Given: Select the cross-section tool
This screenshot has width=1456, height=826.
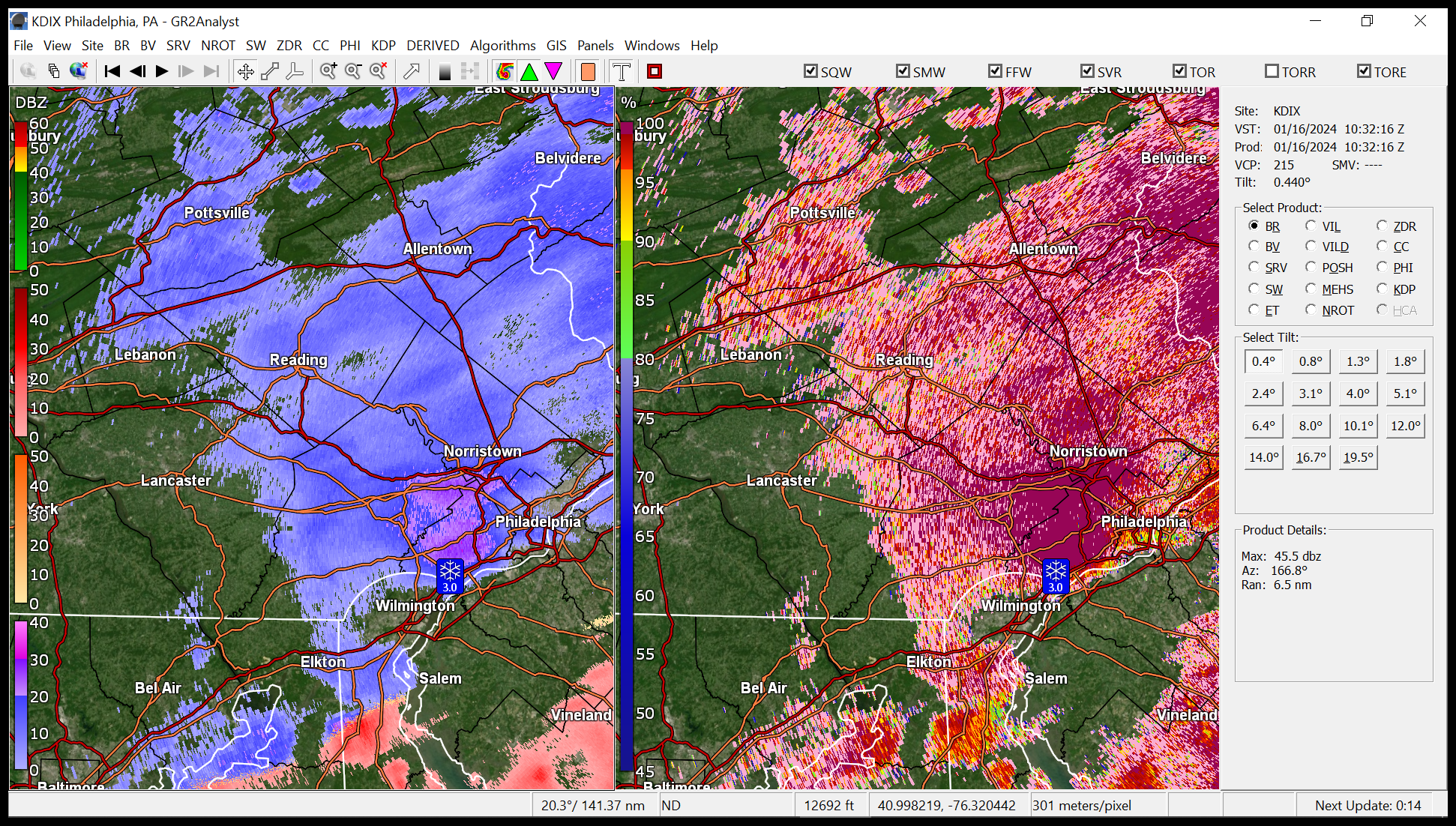Looking at the screenshot, I should (295, 71).
